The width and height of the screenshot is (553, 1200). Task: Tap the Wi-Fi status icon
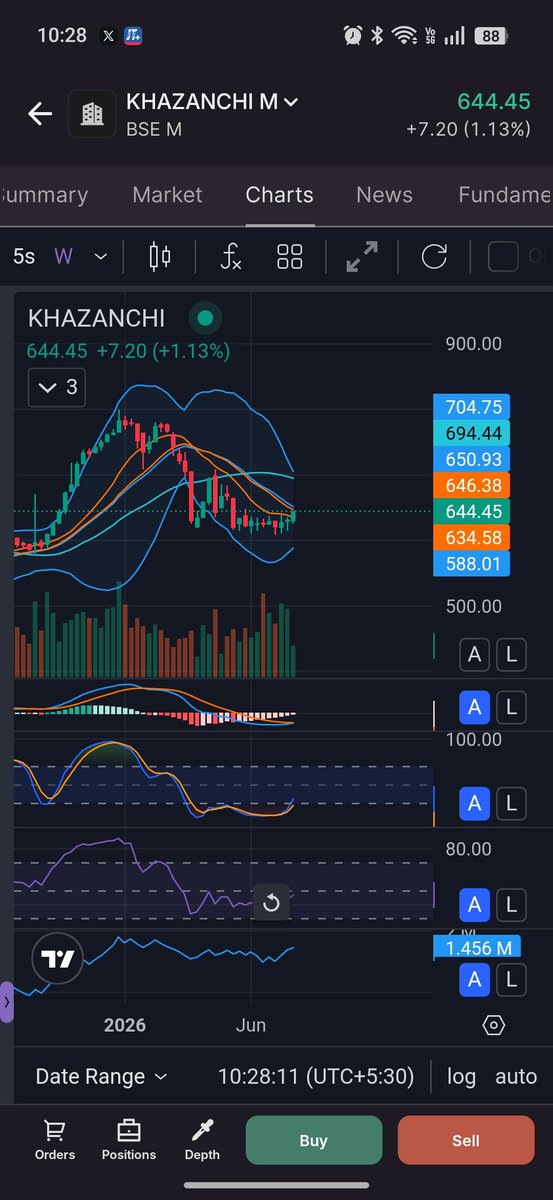point(404,35)
